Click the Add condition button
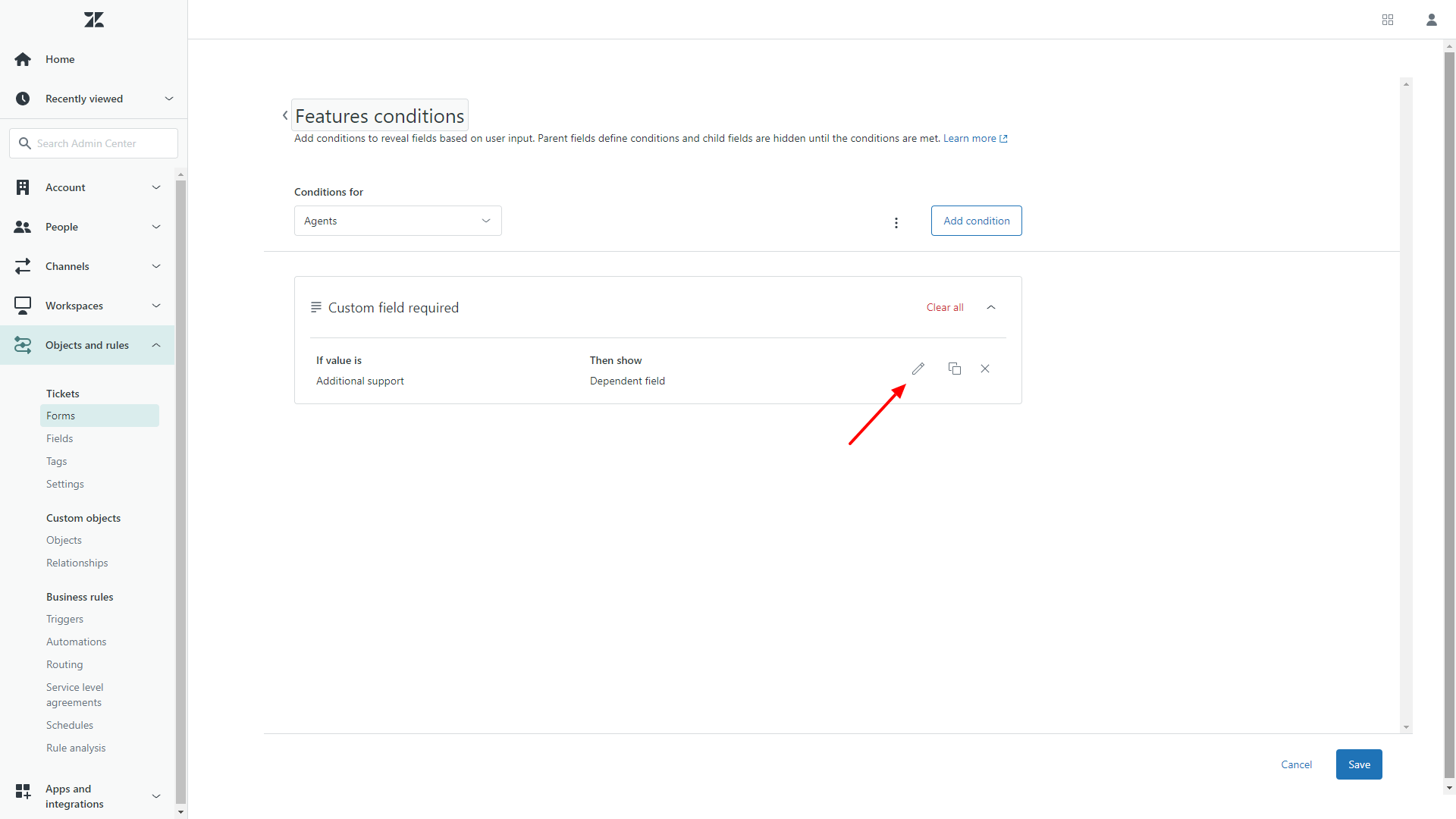The height and width of the screenshot is (819, 1456). click(977, 221)
